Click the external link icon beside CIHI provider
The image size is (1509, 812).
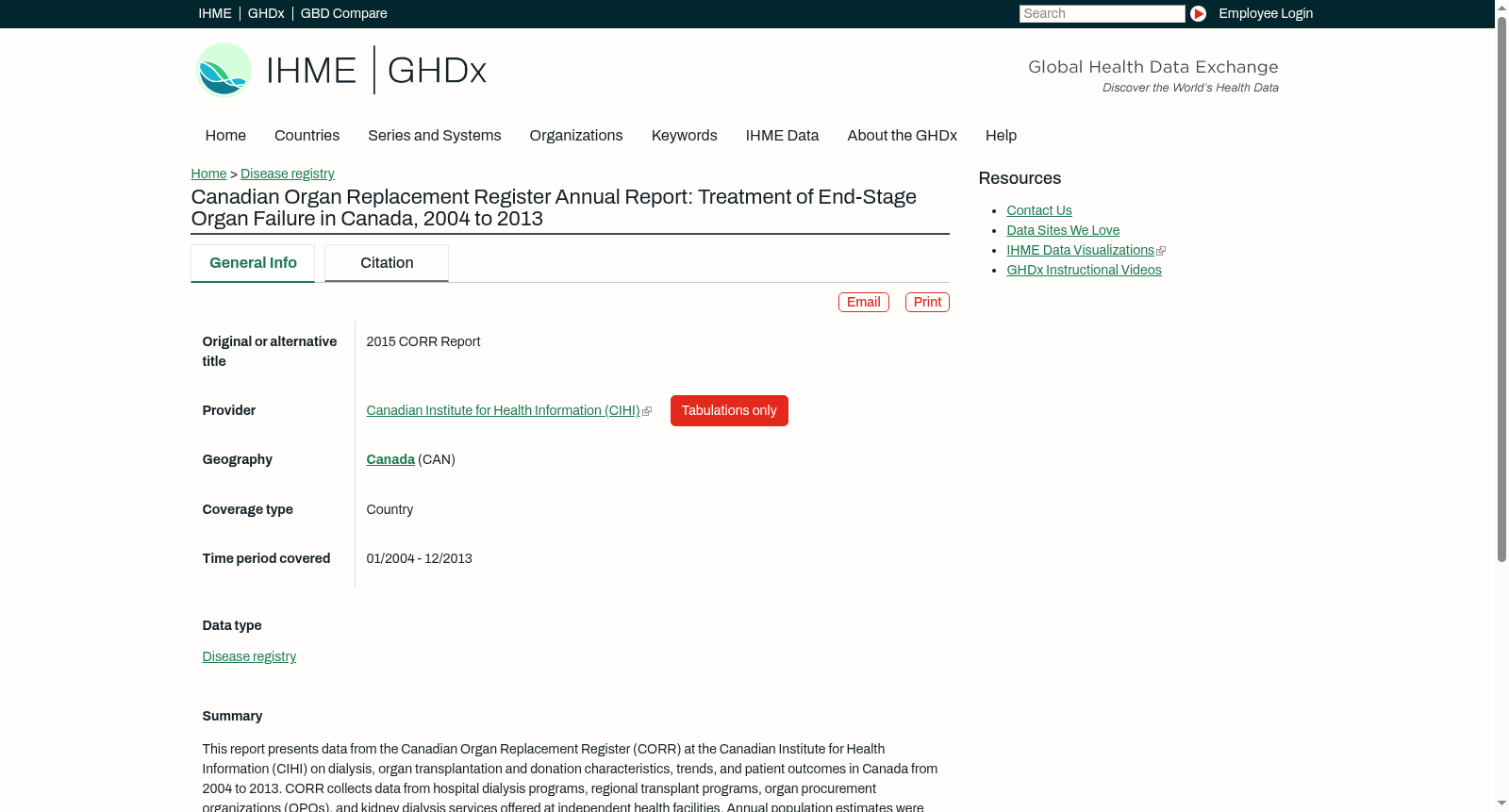[x=647, y=411]
